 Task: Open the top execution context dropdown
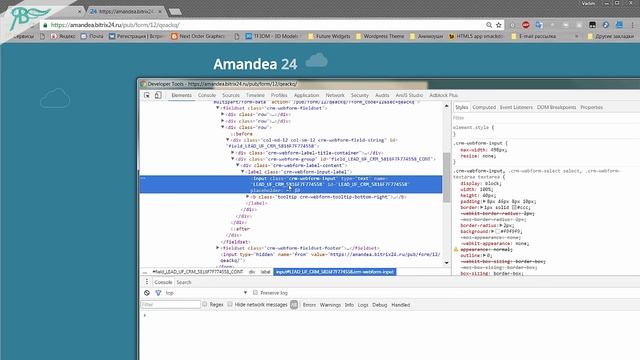click(206, 293)
